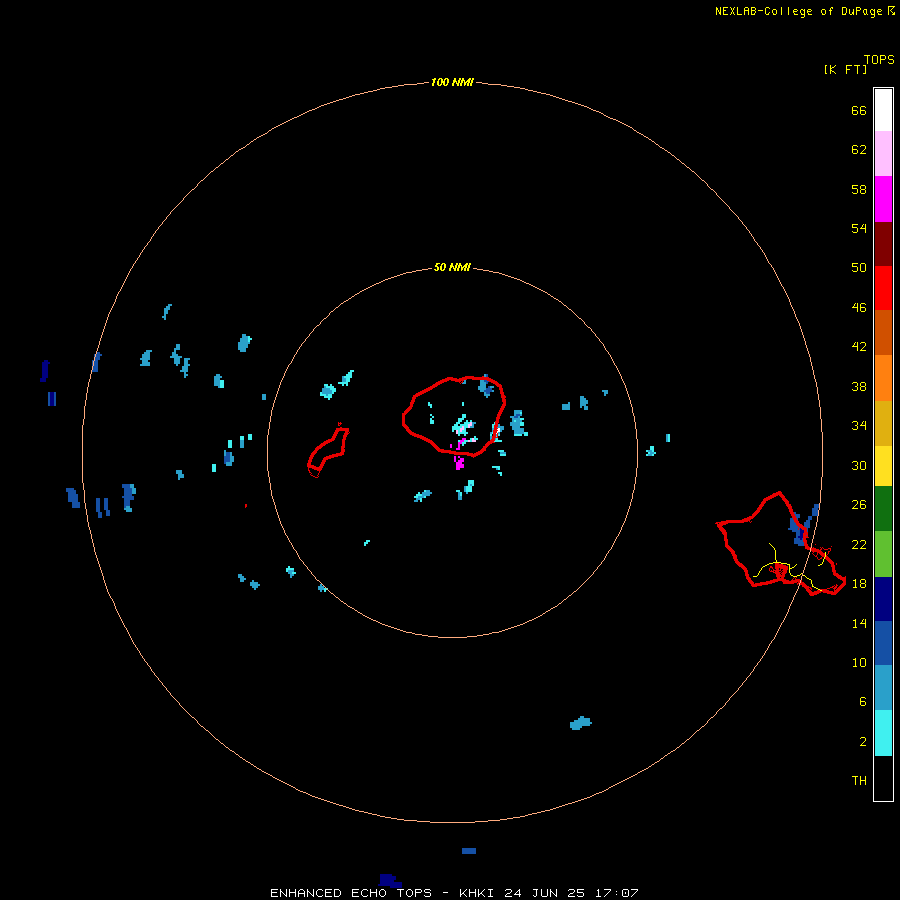Click the KHKI station identifier

click(x=478, y=893)
